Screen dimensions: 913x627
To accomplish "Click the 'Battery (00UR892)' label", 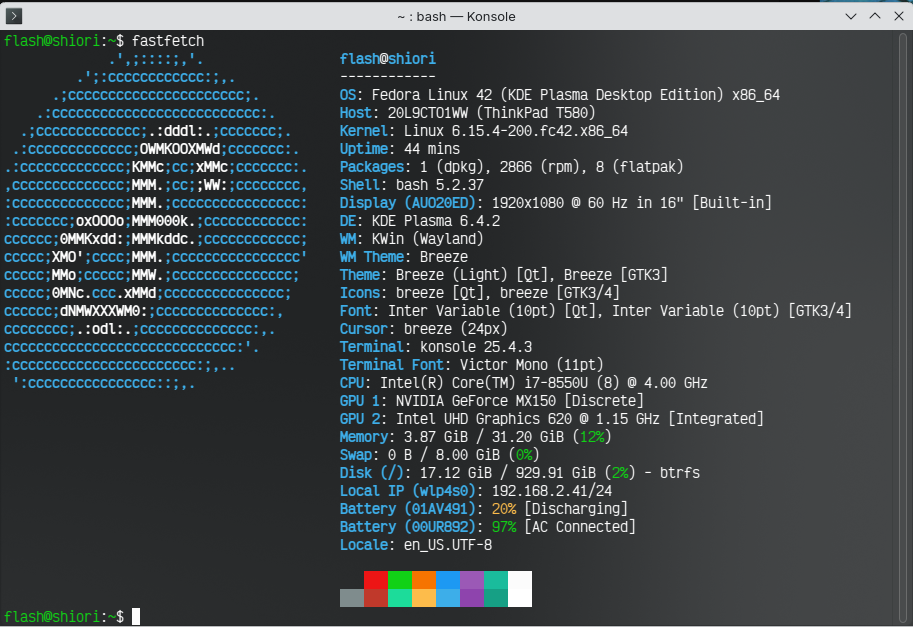I will [408, 528].
